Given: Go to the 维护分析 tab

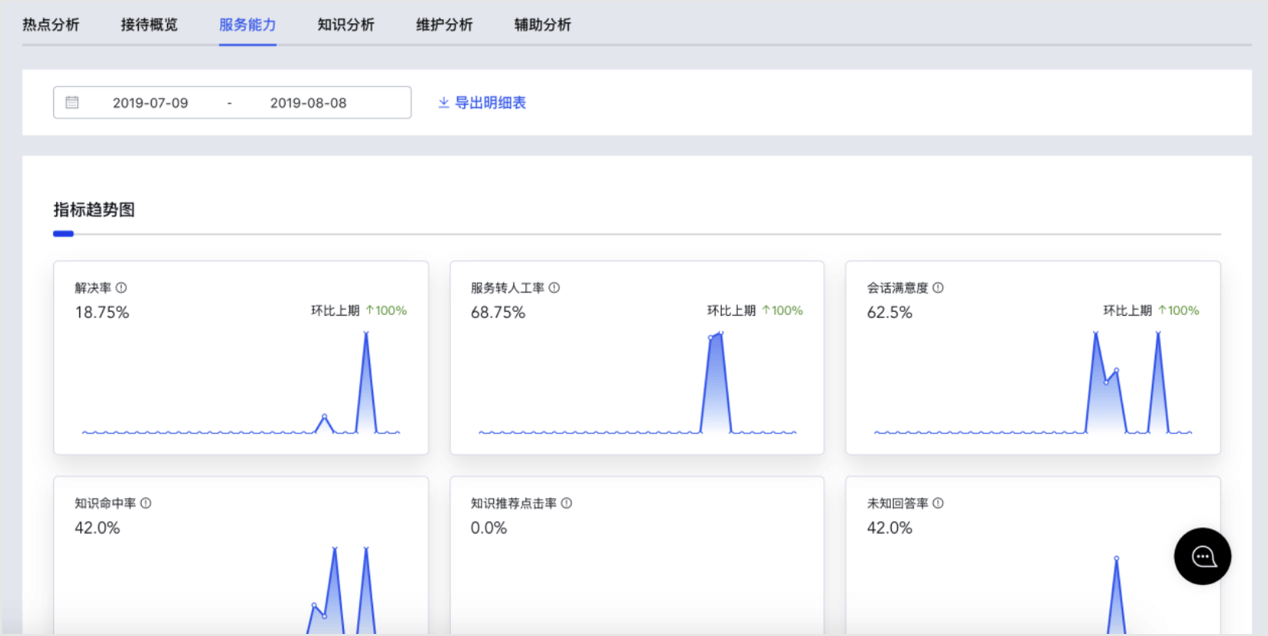Looking at the screenshot, I should 444,24.
